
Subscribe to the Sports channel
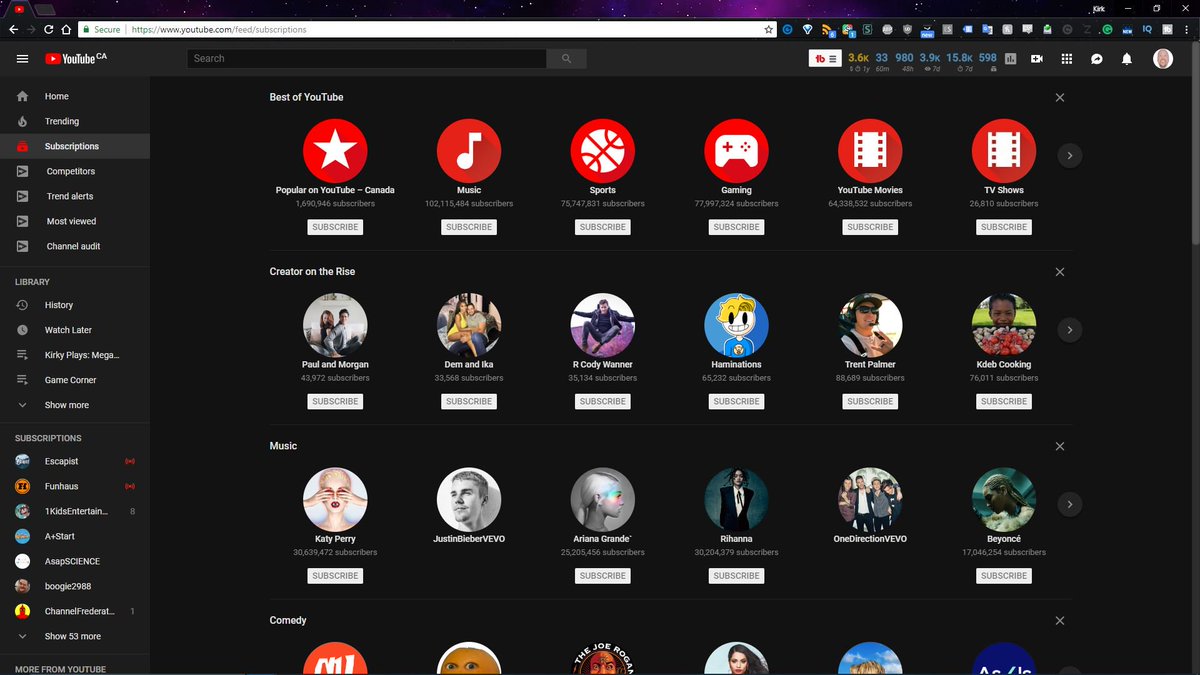pos(603,227)
